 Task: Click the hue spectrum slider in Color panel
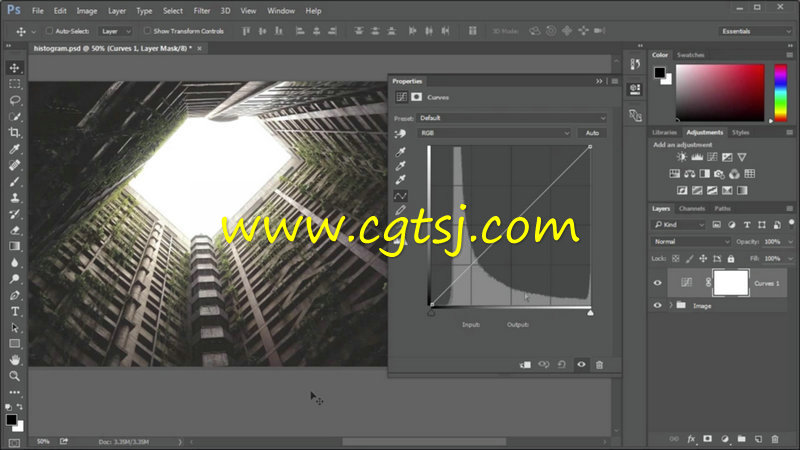780,93
